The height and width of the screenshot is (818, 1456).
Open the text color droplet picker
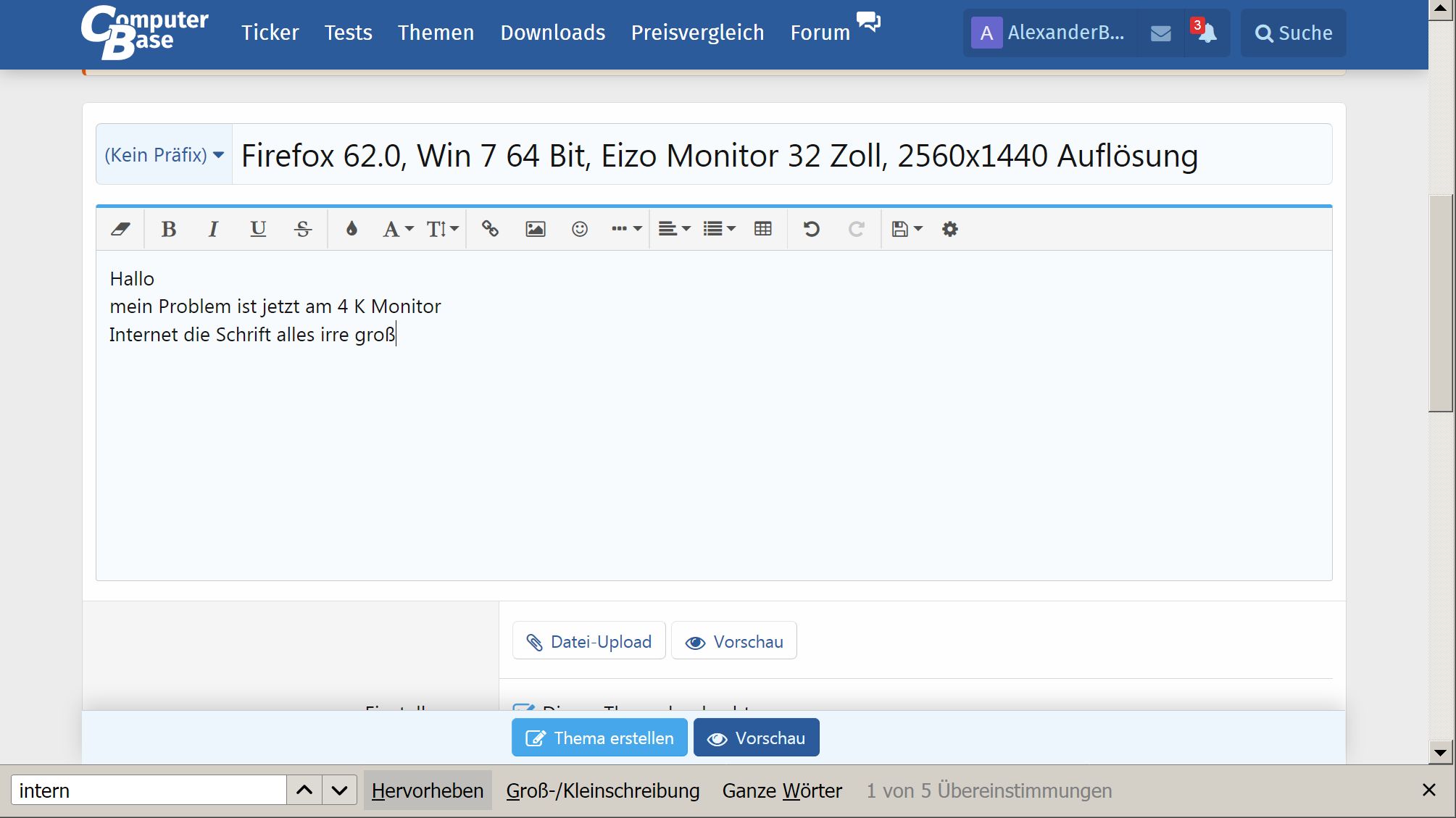351,230
